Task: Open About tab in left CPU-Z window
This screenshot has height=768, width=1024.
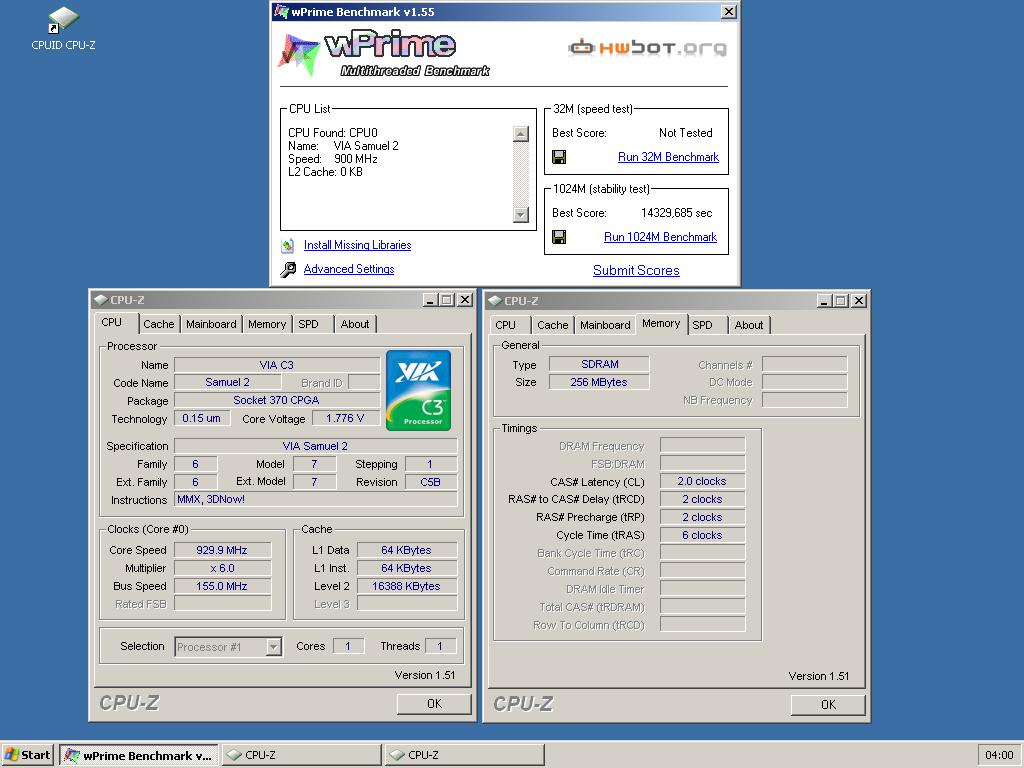Action: point(355,324)
